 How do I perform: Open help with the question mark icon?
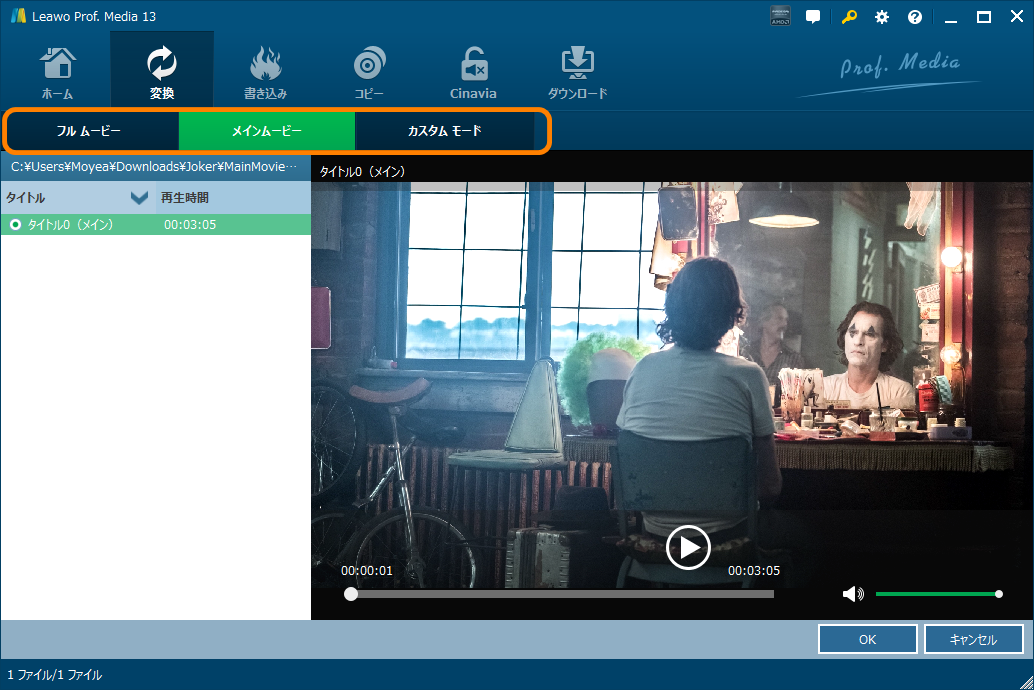(x=915, y=17)
